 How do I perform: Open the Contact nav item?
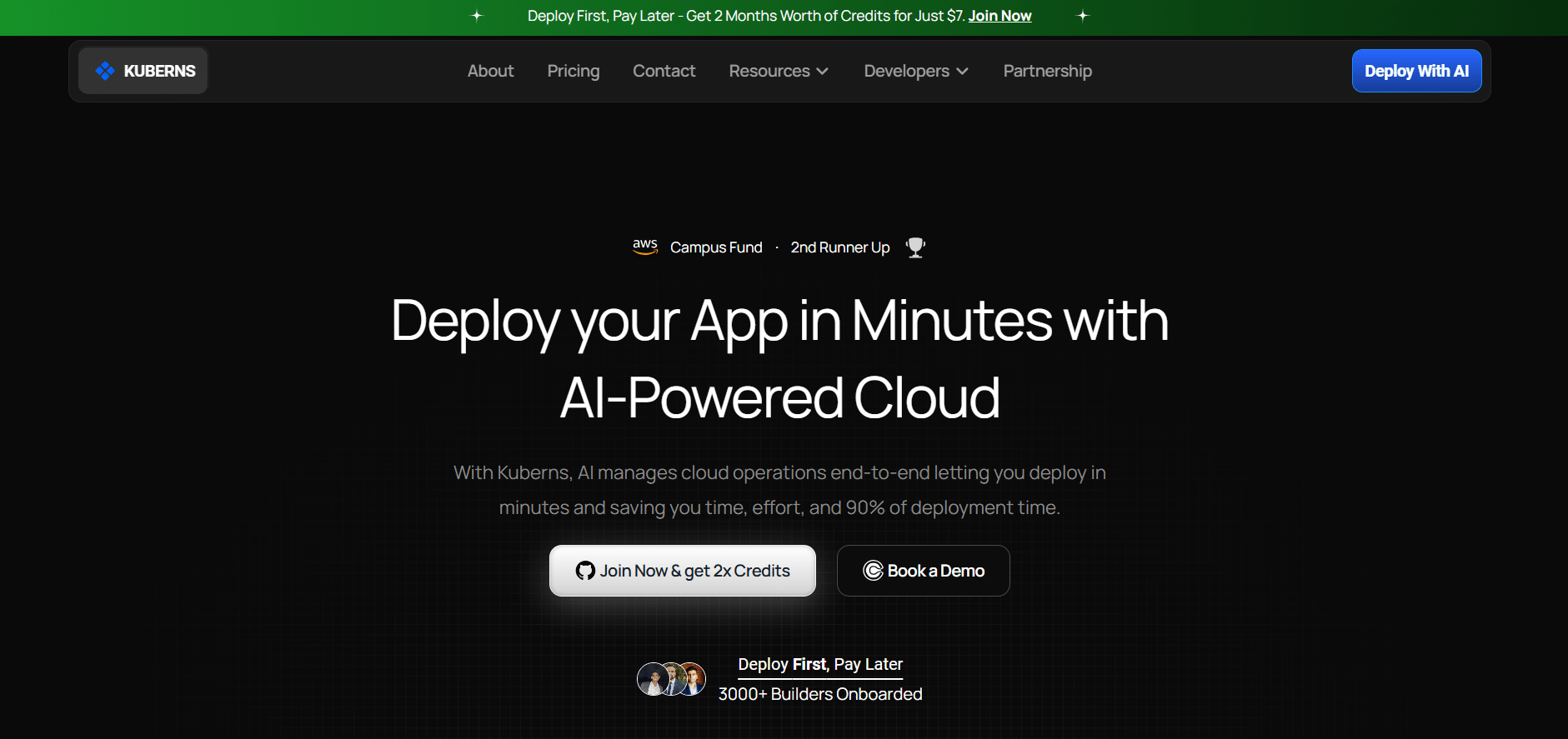tap(664, 72)
